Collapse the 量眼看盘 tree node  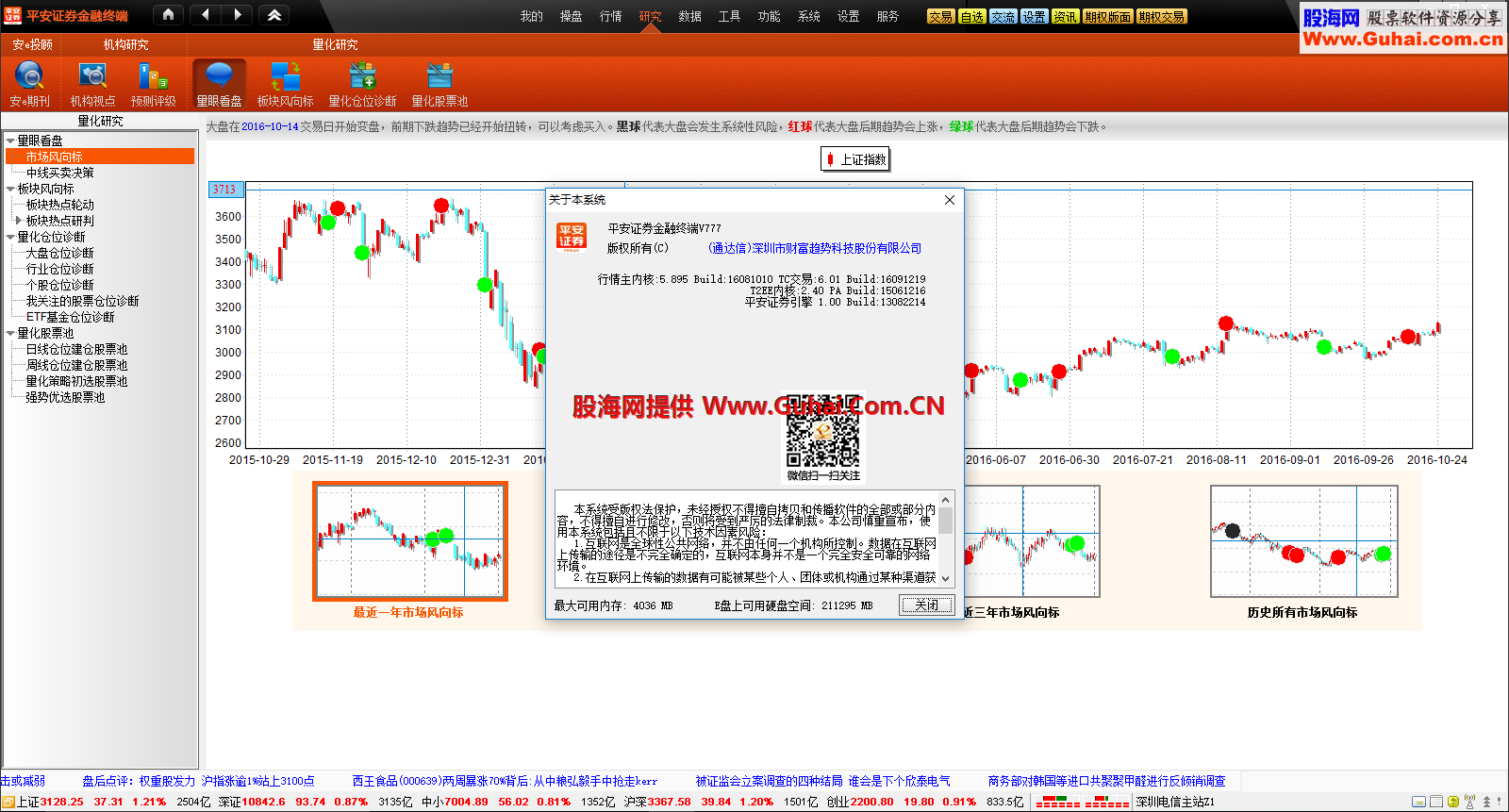(10, 141)
